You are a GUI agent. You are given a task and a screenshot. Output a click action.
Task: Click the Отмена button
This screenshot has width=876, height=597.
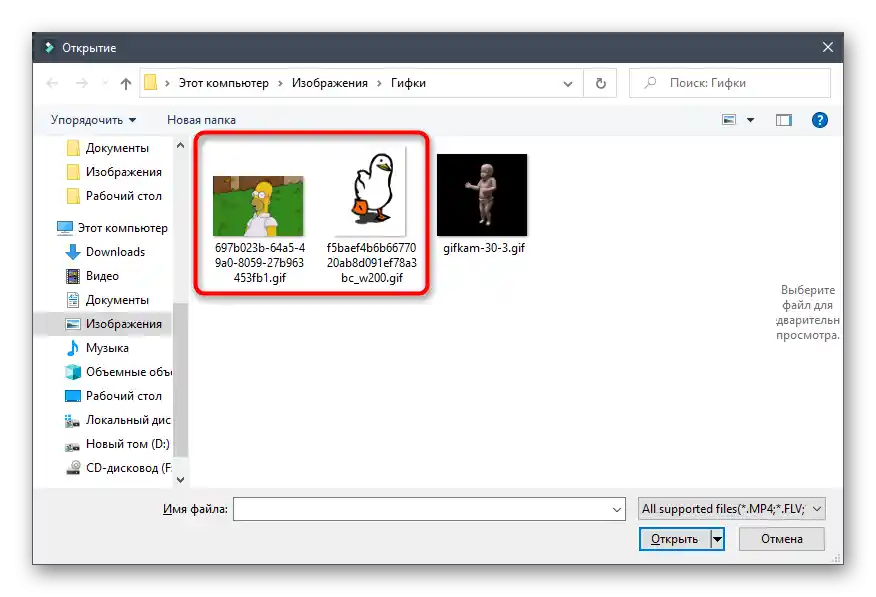pyautogui.click(x=782, y=539)
